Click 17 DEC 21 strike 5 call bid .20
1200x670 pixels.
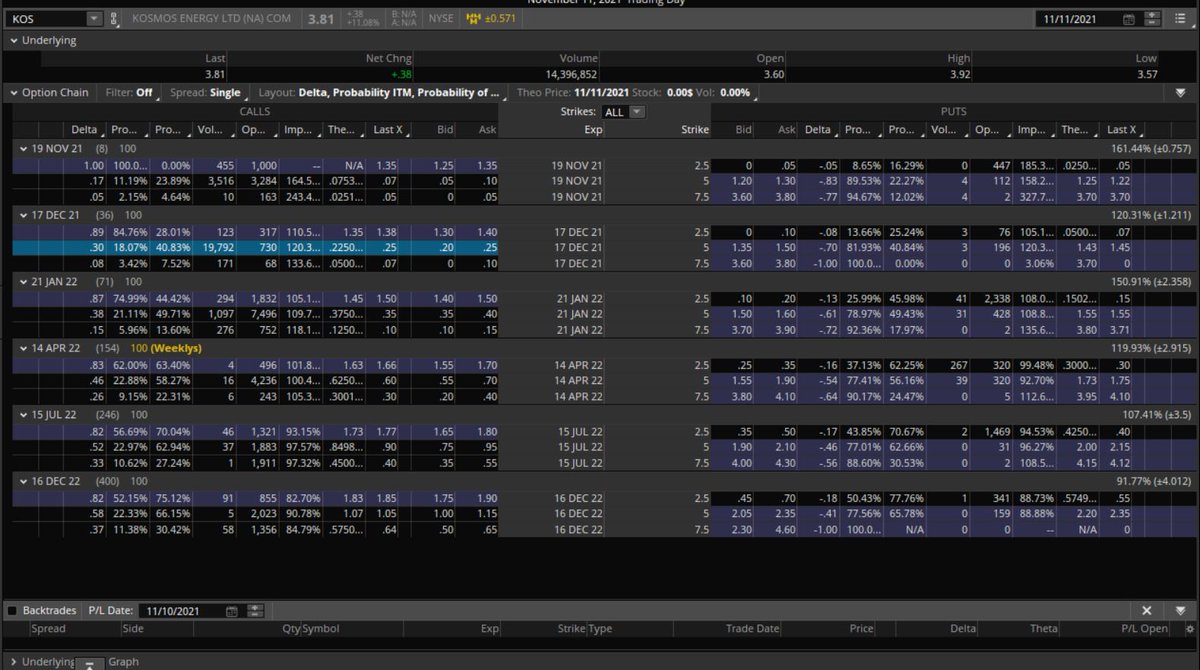click(445, 247)
